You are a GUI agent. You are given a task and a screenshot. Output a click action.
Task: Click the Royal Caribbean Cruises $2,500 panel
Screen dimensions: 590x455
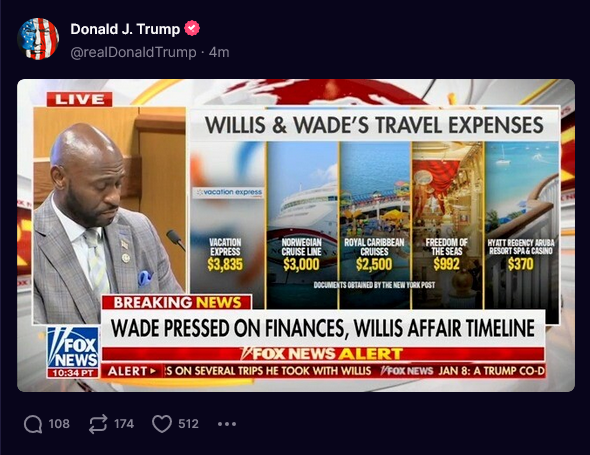[375, 225]
